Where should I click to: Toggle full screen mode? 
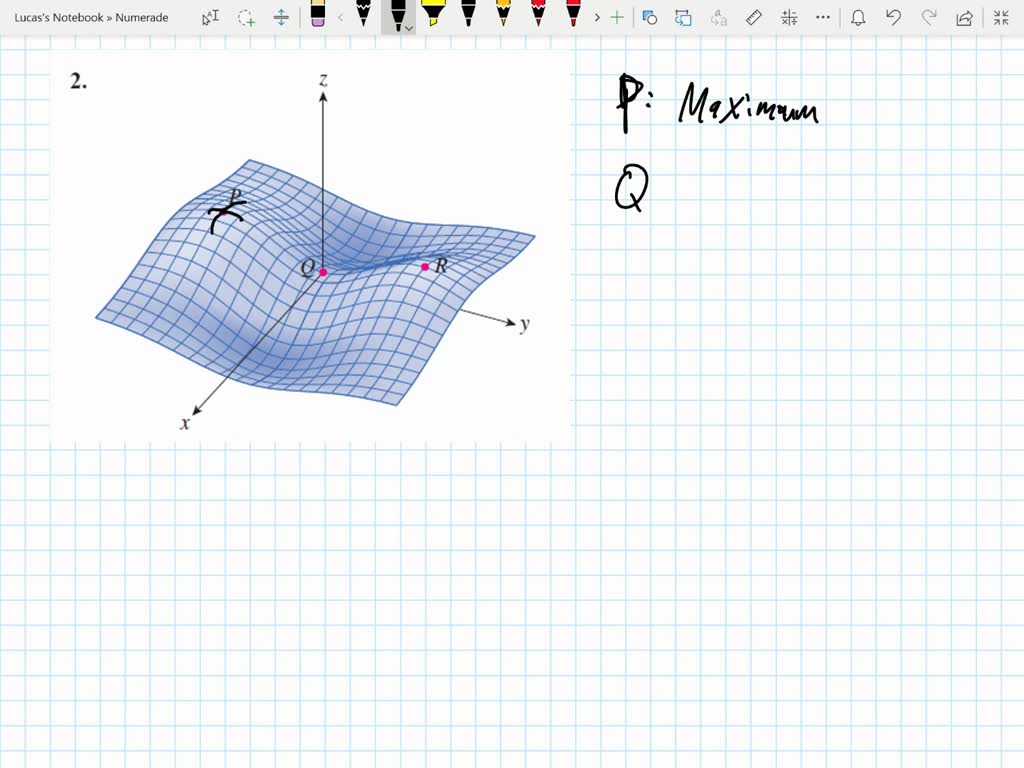tap(1002, 17)
